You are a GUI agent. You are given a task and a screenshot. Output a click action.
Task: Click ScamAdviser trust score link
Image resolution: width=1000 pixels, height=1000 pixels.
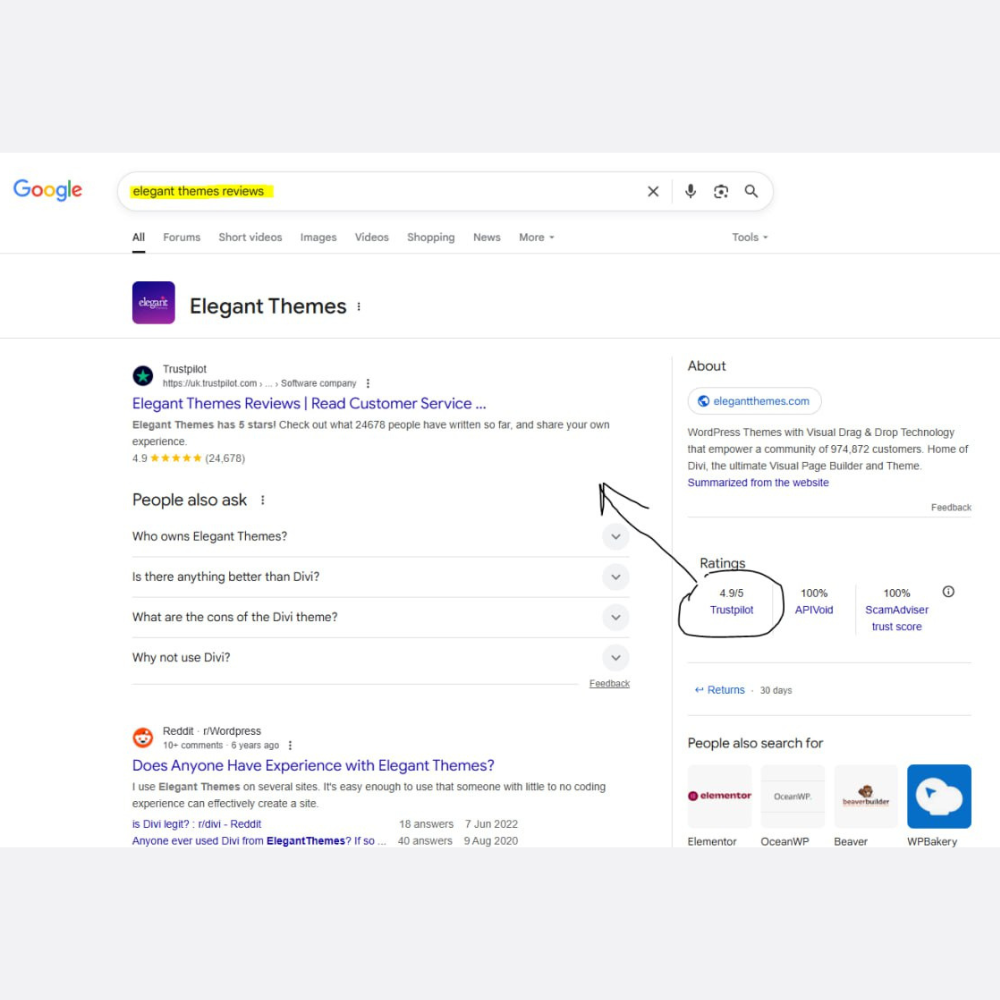point(897,618)
